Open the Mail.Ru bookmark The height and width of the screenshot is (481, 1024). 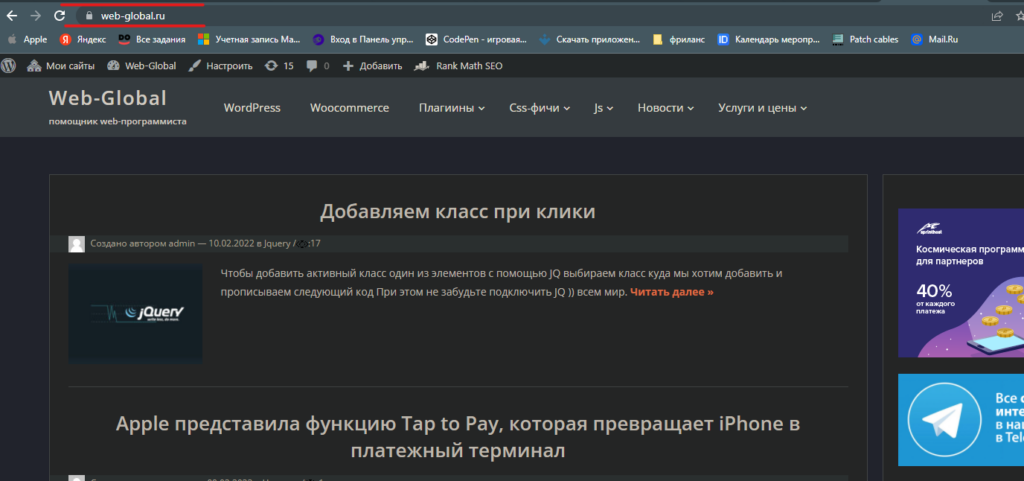point(935,39)
